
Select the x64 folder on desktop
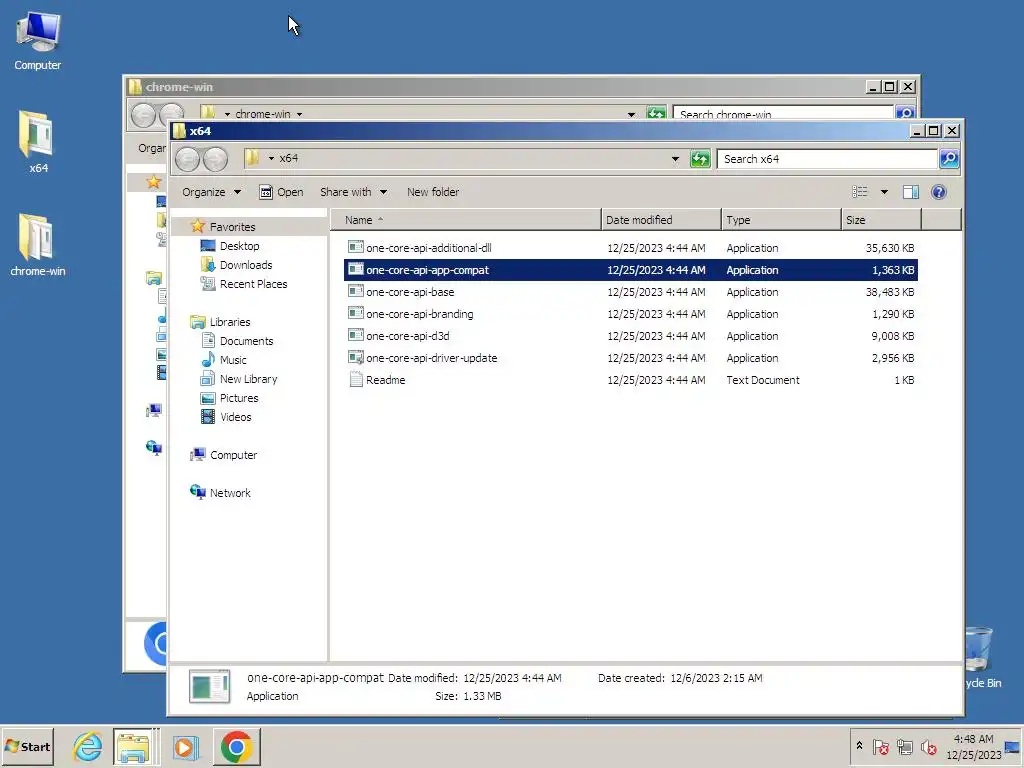pyautogui.click(x=37, y=142)
